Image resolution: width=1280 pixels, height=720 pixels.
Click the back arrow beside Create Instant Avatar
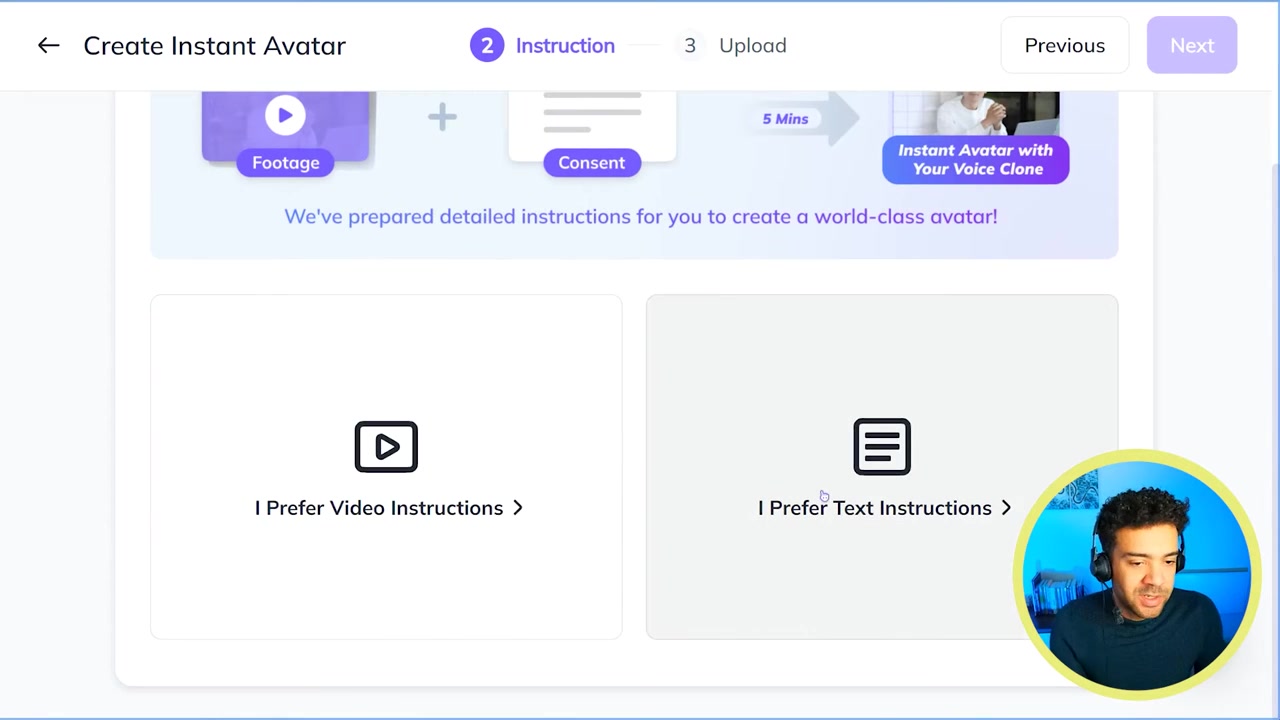pos(48,45)
